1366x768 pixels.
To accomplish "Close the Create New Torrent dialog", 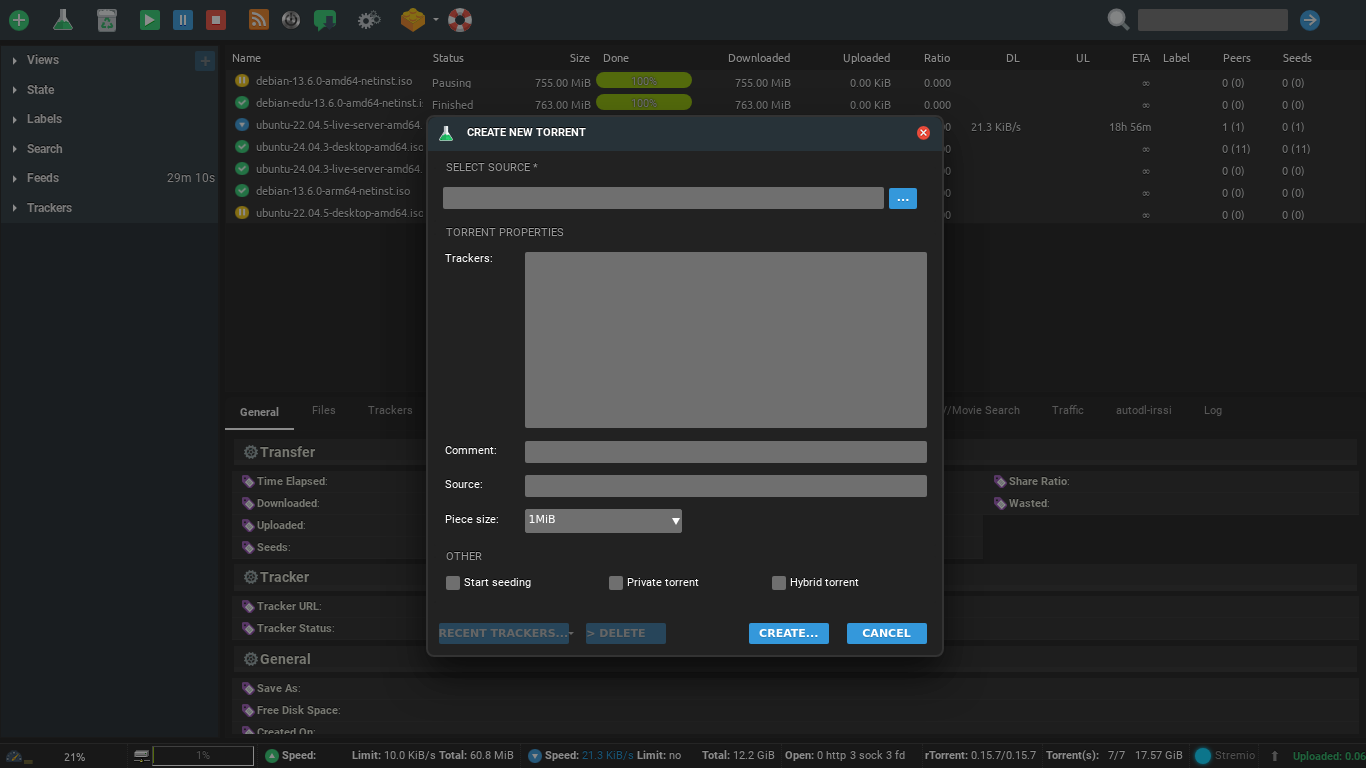I will pyautogui.click(x=923, y=132).
